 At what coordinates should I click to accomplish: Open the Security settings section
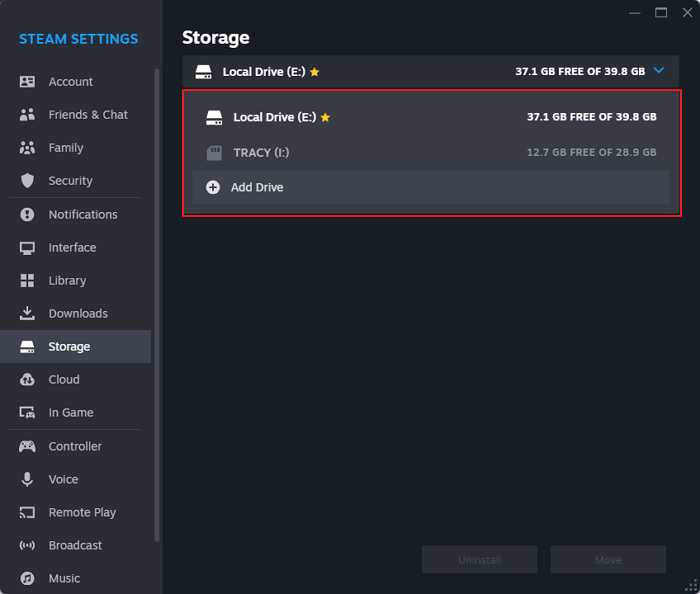75,181
